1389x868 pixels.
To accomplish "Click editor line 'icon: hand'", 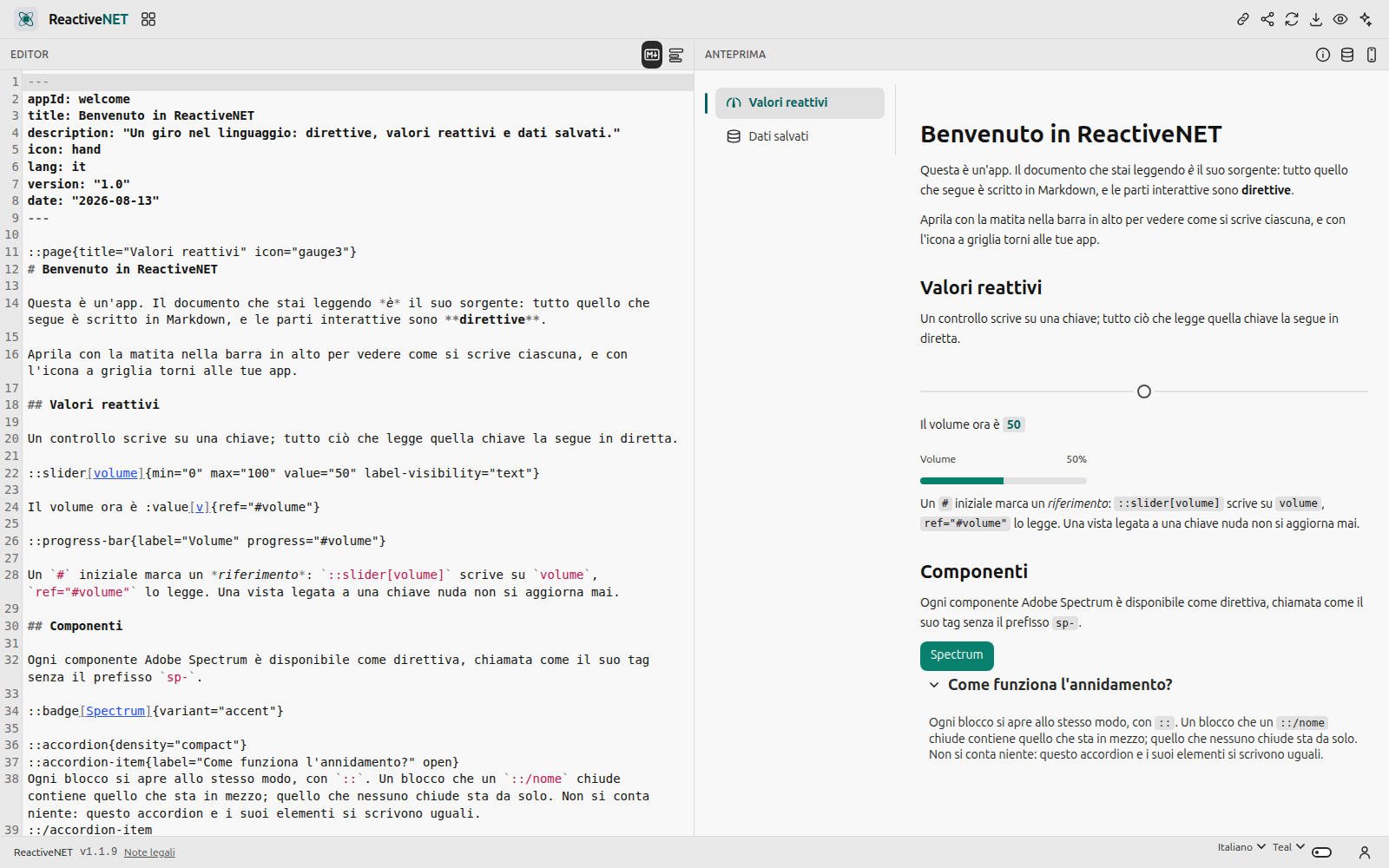I will point(64,149).
